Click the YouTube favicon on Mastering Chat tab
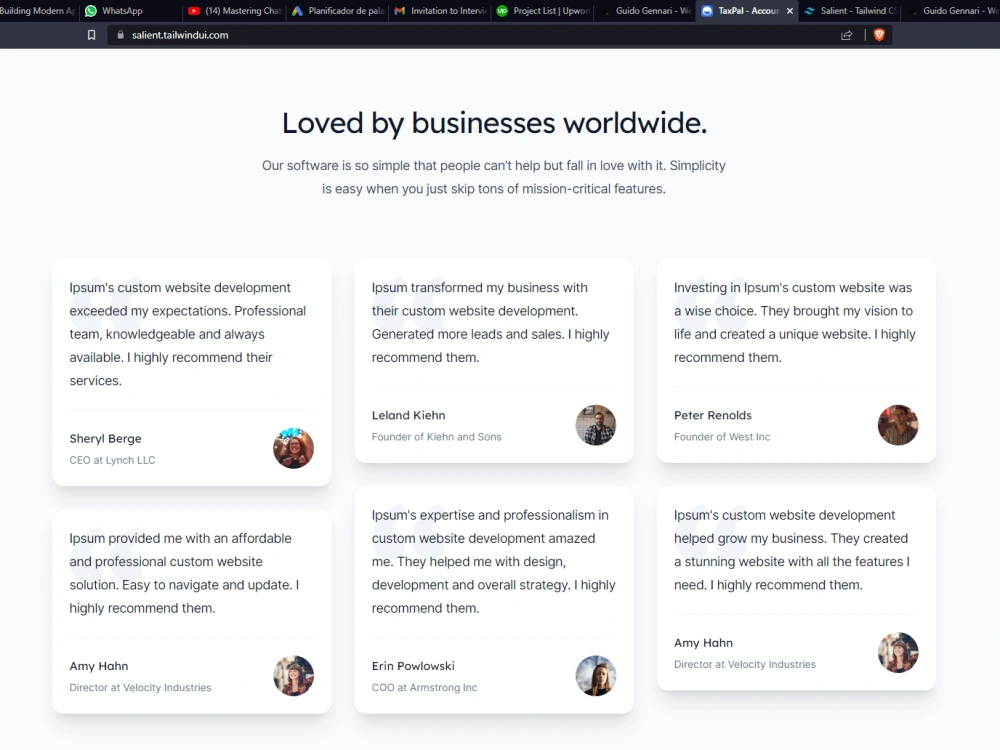Viewport: 1000px width, 750px height. click(x=194, y=11)
